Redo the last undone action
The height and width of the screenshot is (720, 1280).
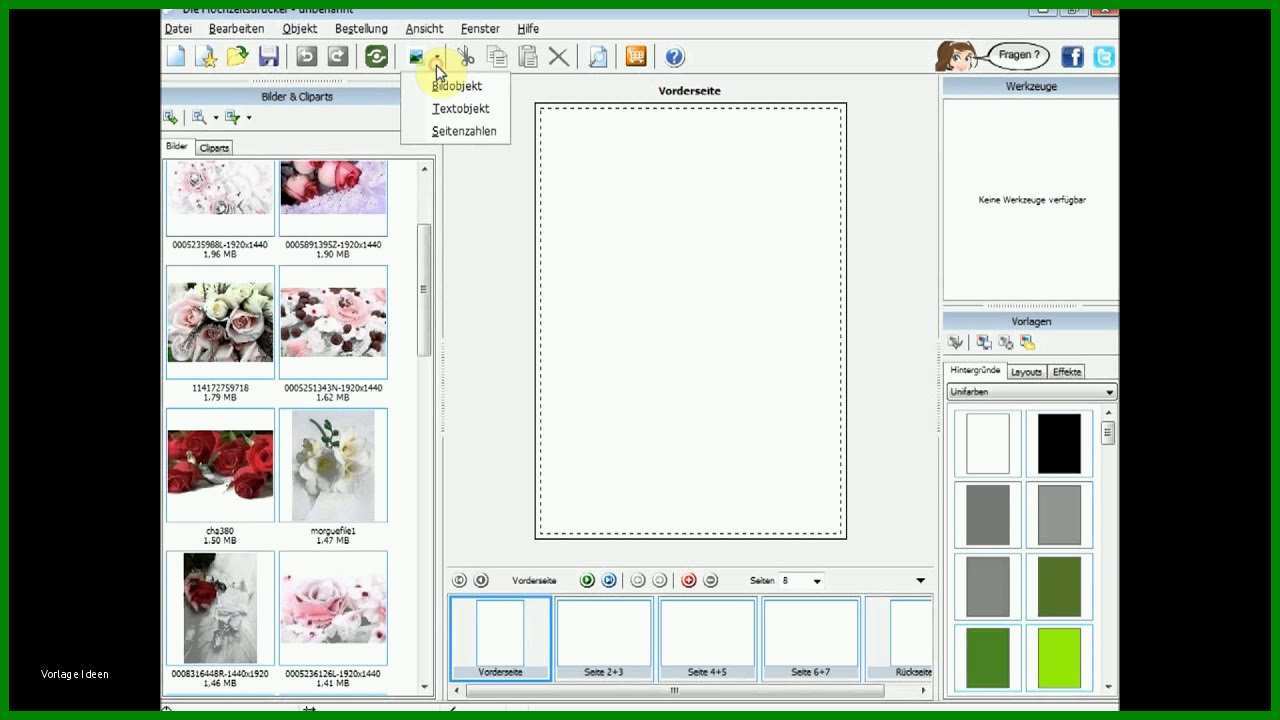coord(338,57)
